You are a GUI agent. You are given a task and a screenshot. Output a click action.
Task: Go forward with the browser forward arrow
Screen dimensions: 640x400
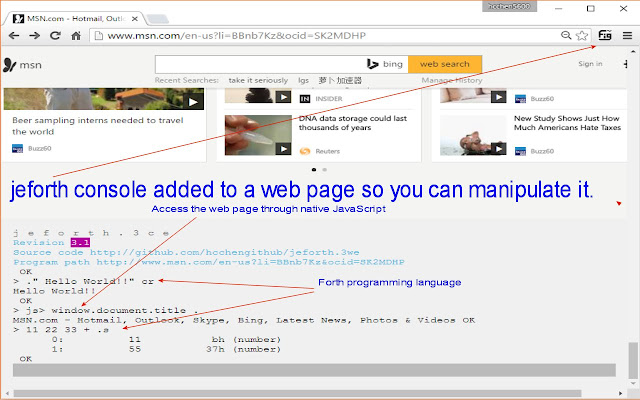[35, 36]
